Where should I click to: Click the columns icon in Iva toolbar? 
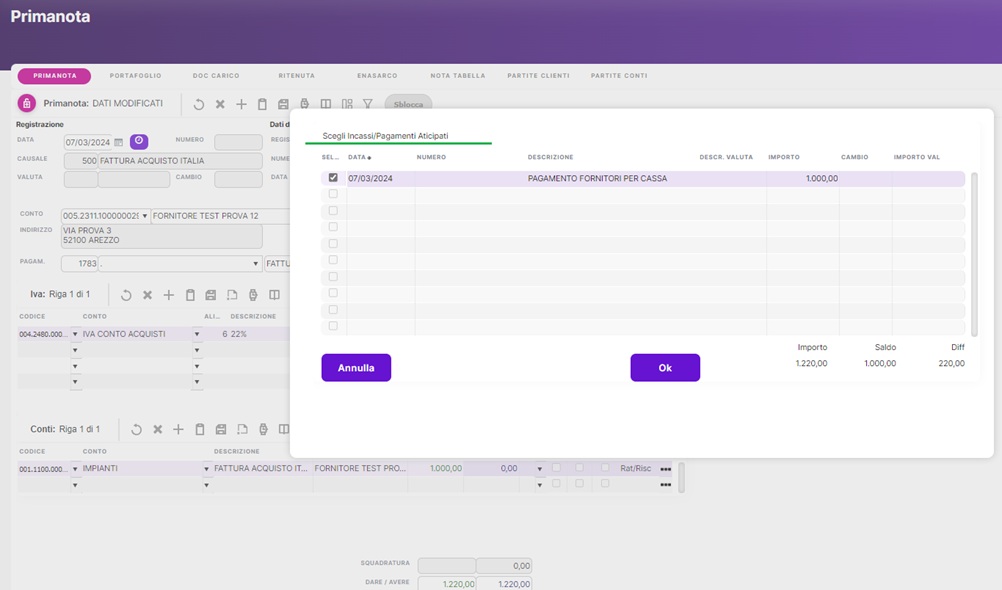point(274,295)
